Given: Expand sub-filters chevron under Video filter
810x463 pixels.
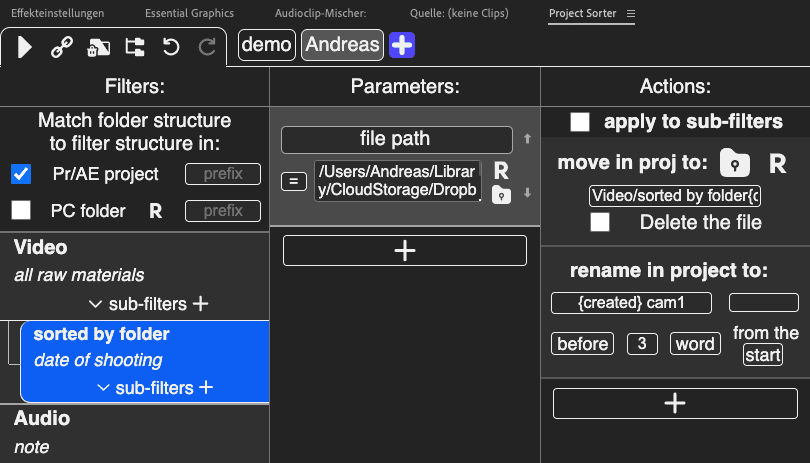Looking at the screenshot, I should (x=96, y=304).
